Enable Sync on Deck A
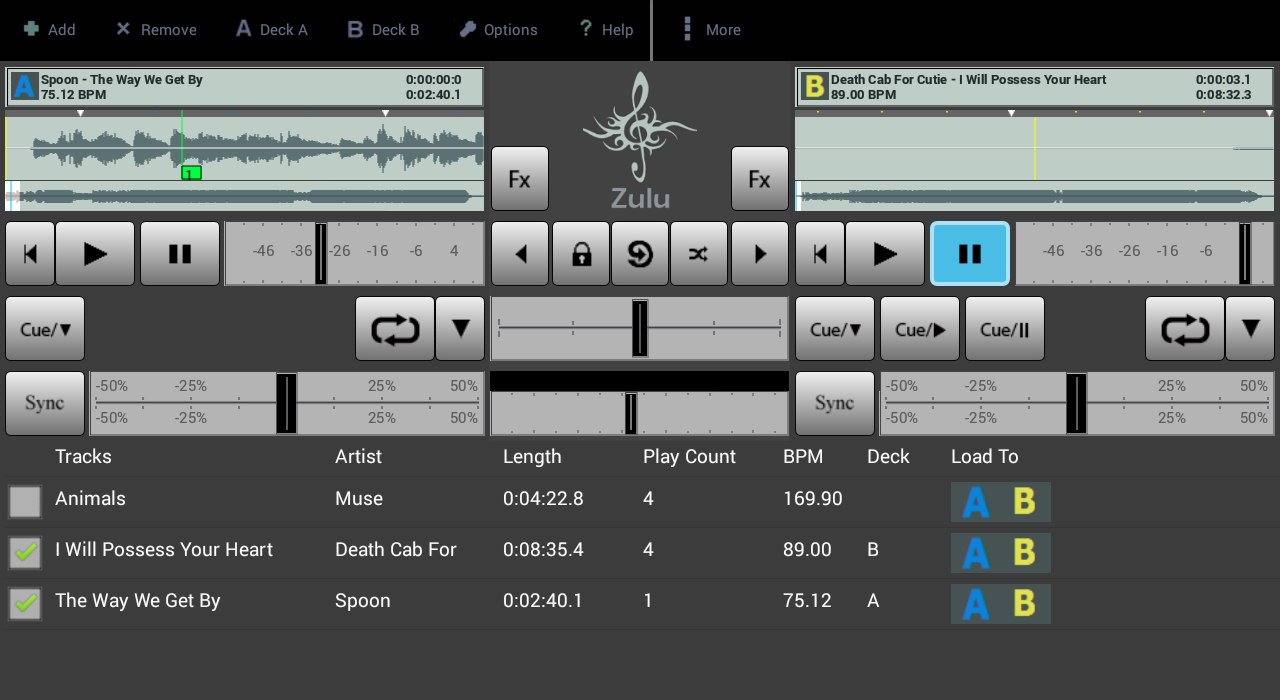 44,403
